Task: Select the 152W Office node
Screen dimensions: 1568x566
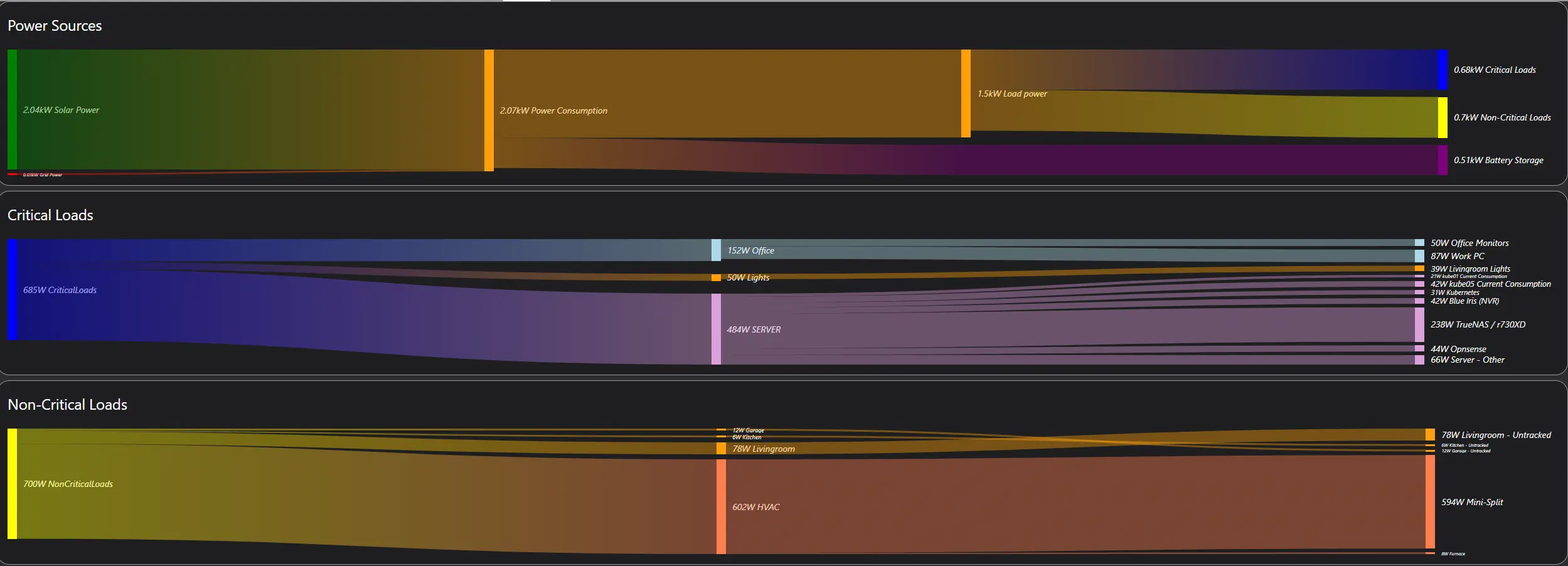Action: coord(716,250)
